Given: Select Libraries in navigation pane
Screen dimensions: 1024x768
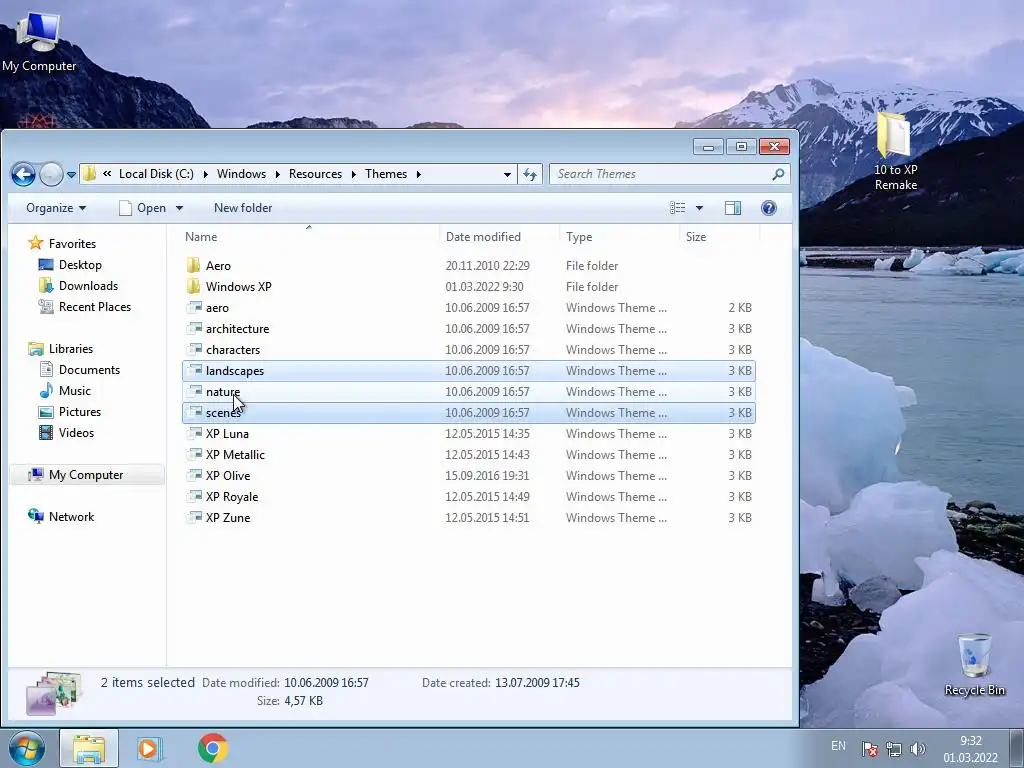Looking at the screenshot, I should pos(71,349).
